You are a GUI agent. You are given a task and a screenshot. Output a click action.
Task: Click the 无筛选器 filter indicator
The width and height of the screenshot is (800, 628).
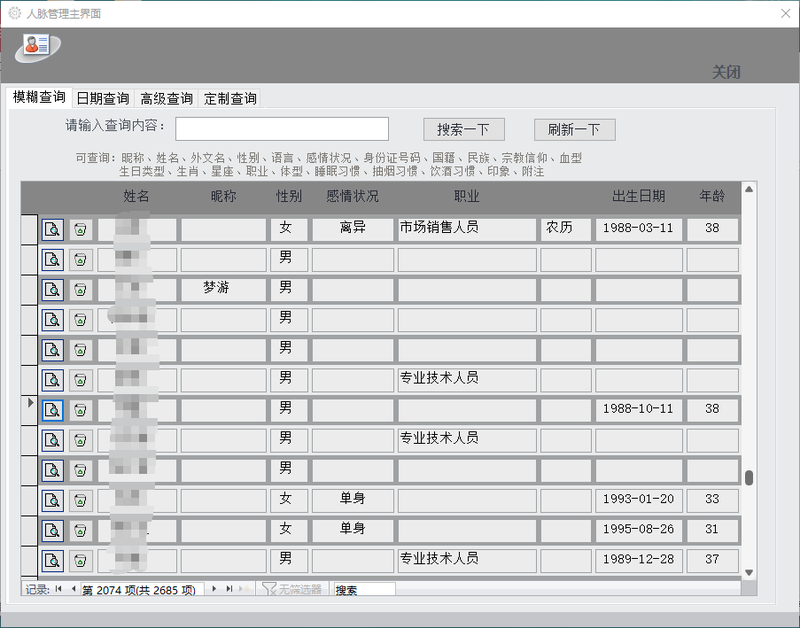pyautogui.click(x=292, y=589)
